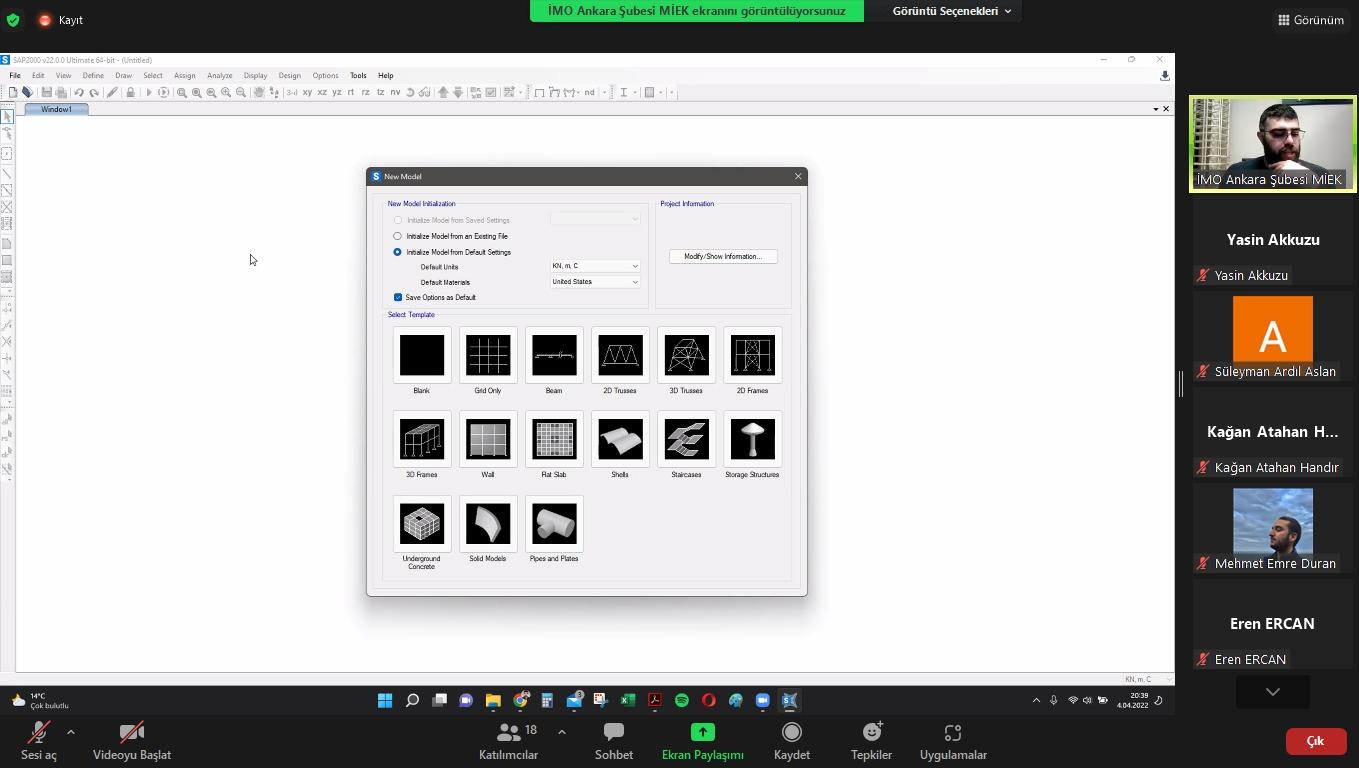The height and width of the screenshot is (768, 1359).
Task: Select the Blank model template icon
Action: click(x=422, y=356)
